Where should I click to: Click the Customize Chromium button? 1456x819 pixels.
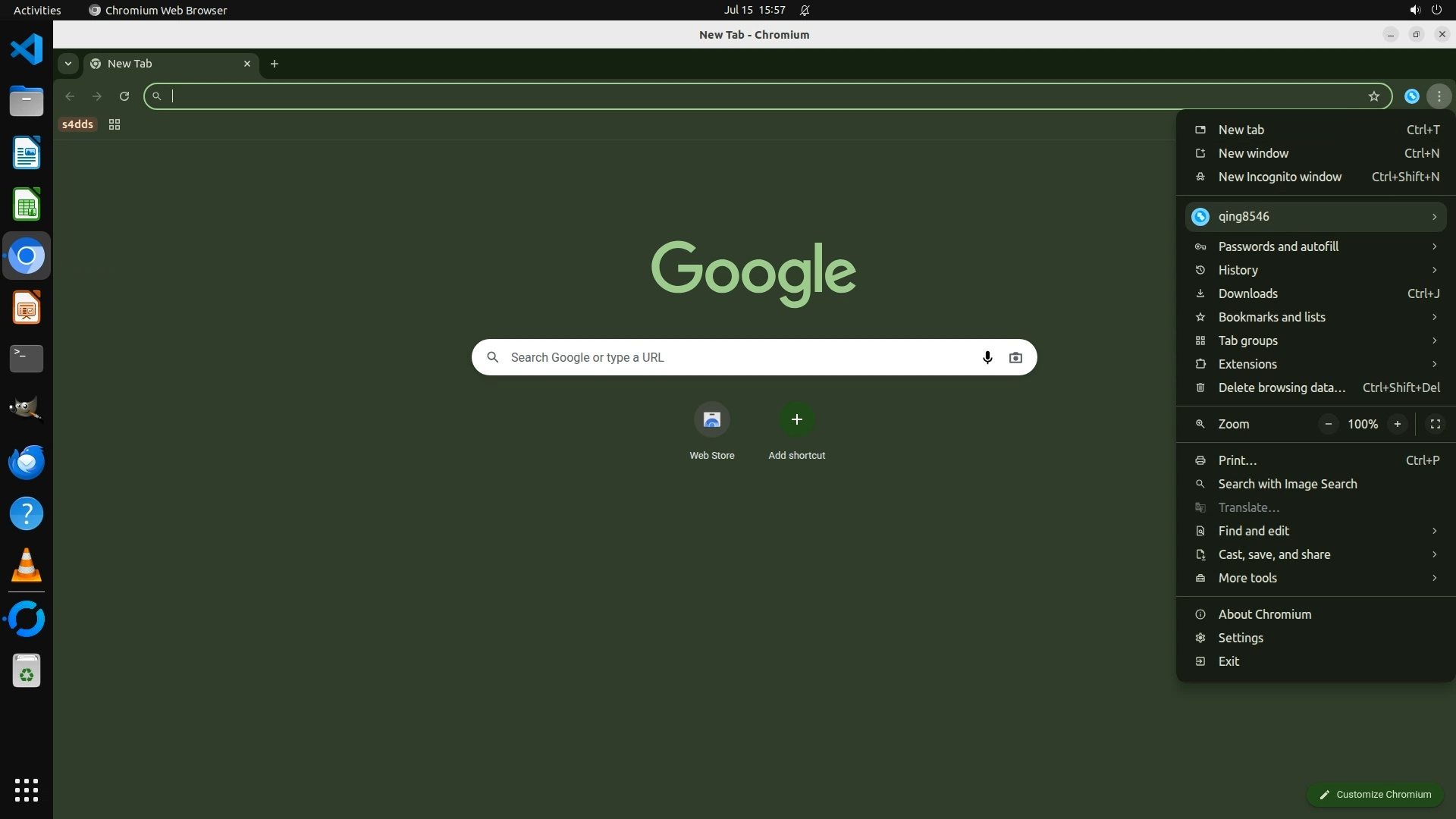point(1374,794)
